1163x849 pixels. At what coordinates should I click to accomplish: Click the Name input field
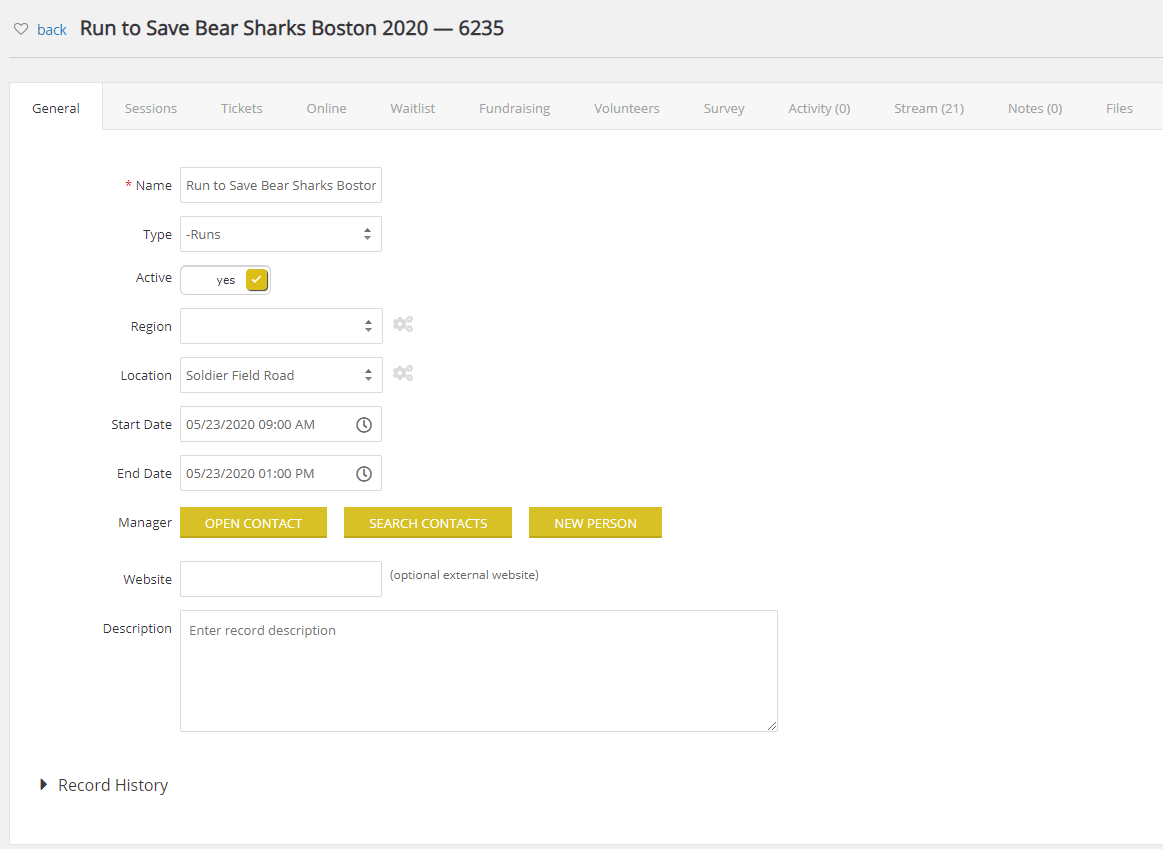coord(281,185)
